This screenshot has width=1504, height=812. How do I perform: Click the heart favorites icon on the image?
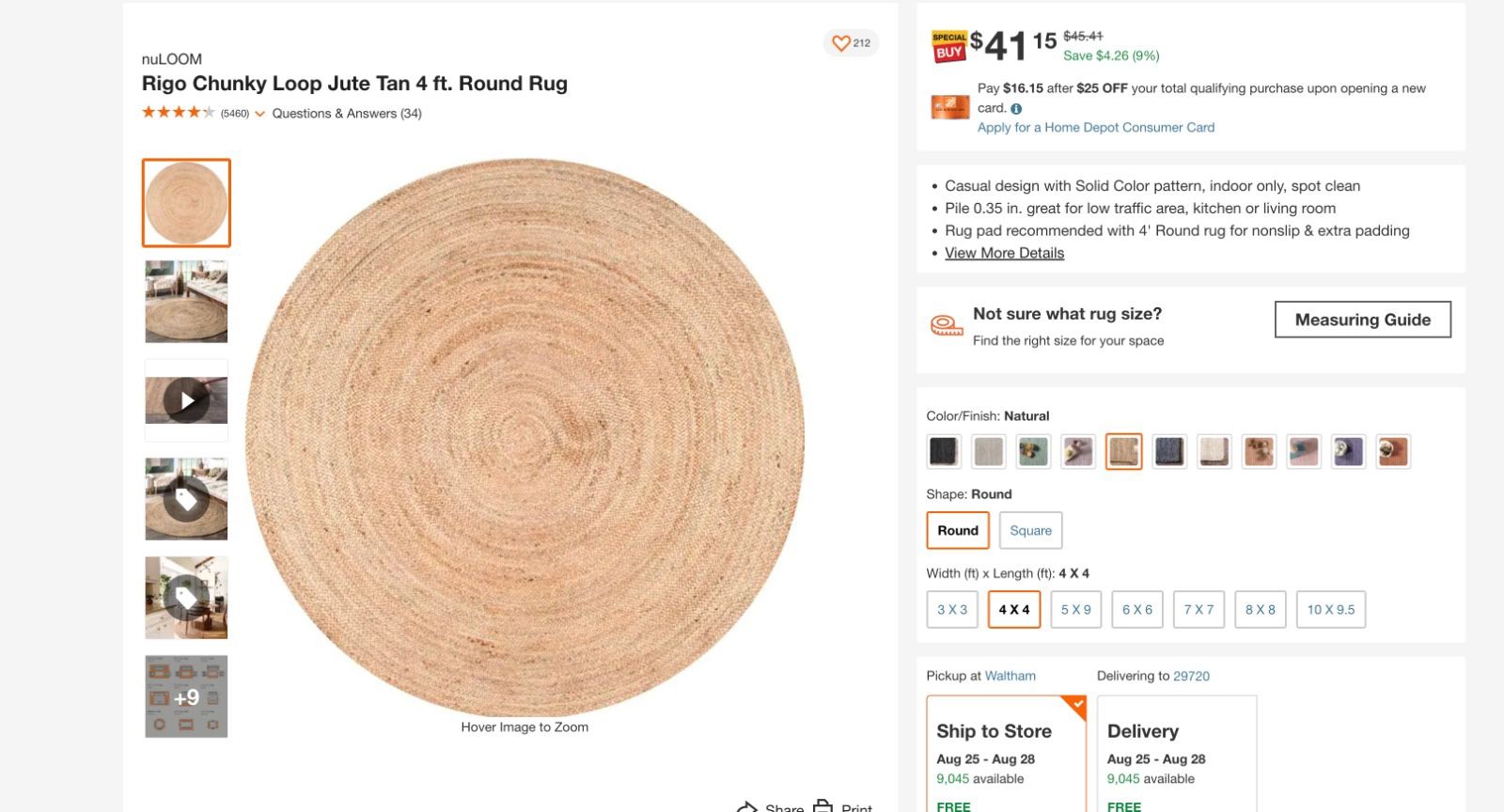[x=841, y=42]
